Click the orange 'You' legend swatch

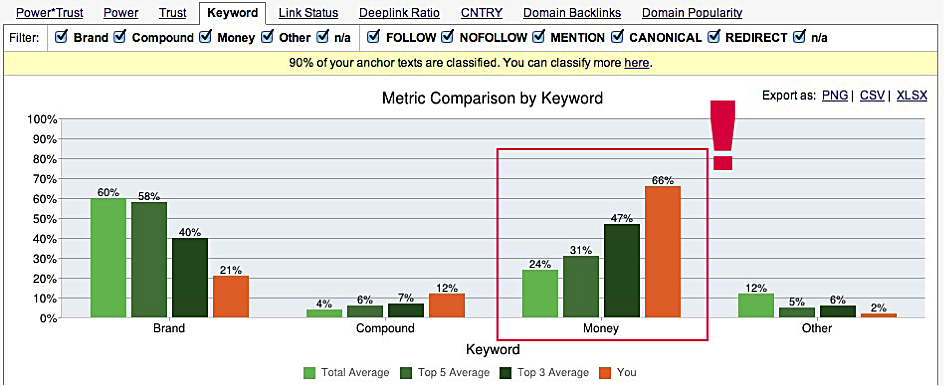[606, 373]
